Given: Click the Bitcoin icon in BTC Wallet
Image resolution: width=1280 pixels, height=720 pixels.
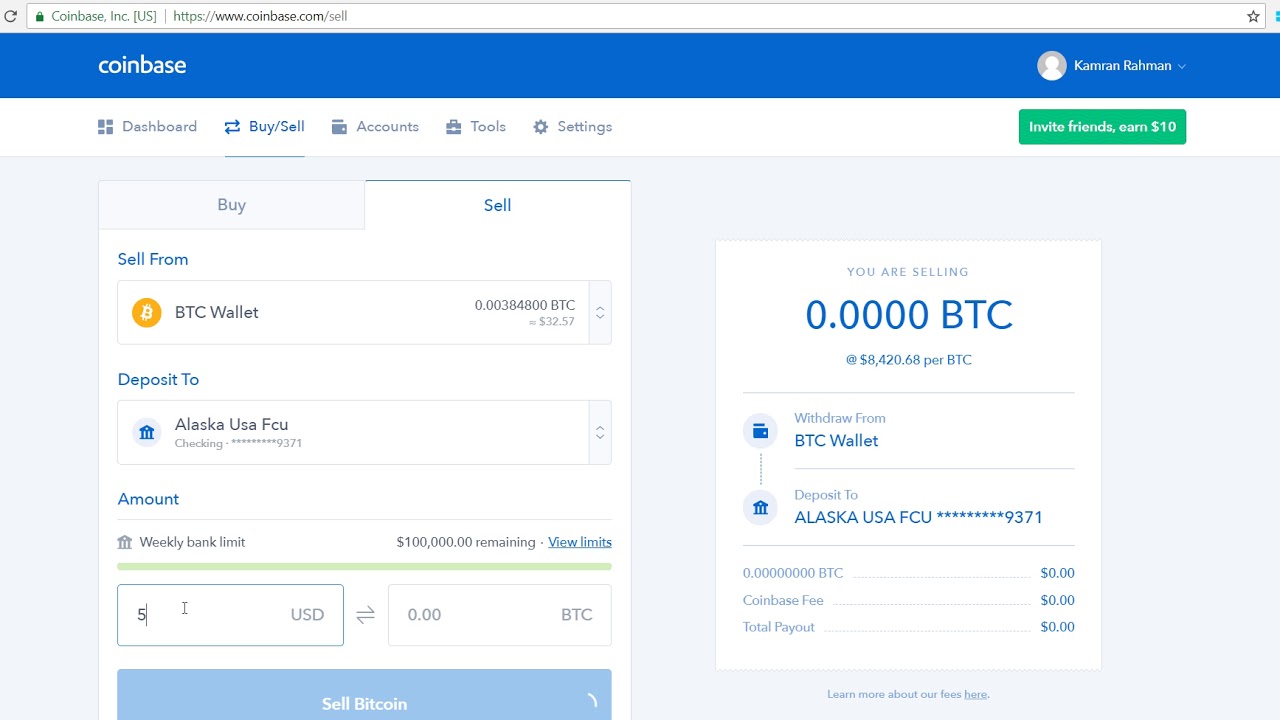Looking at the screenshot, I should 147,312.
